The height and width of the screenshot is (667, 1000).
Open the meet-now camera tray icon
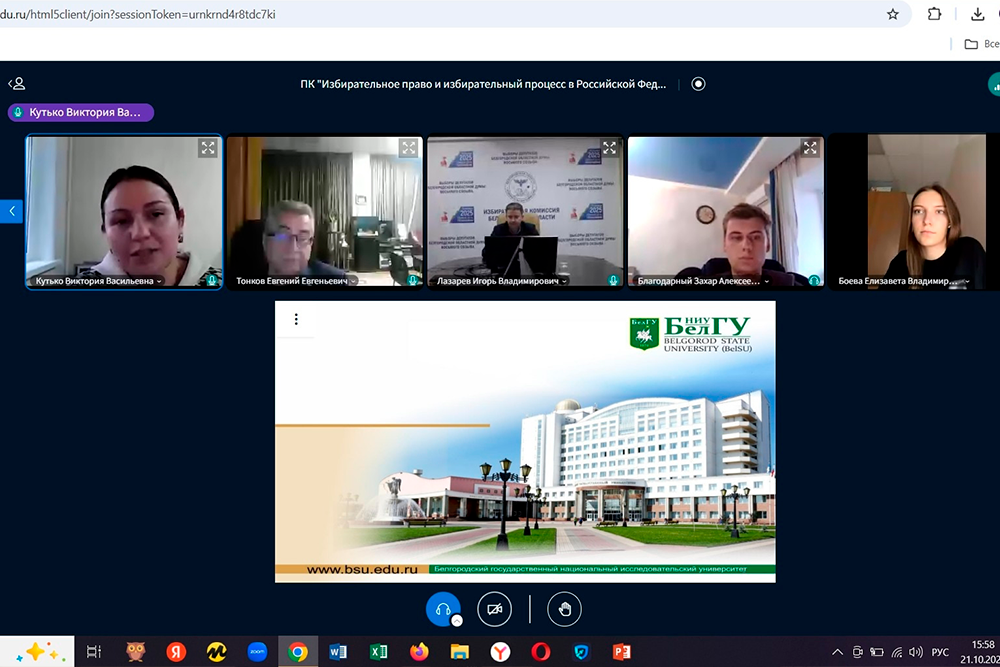(858, 652)
